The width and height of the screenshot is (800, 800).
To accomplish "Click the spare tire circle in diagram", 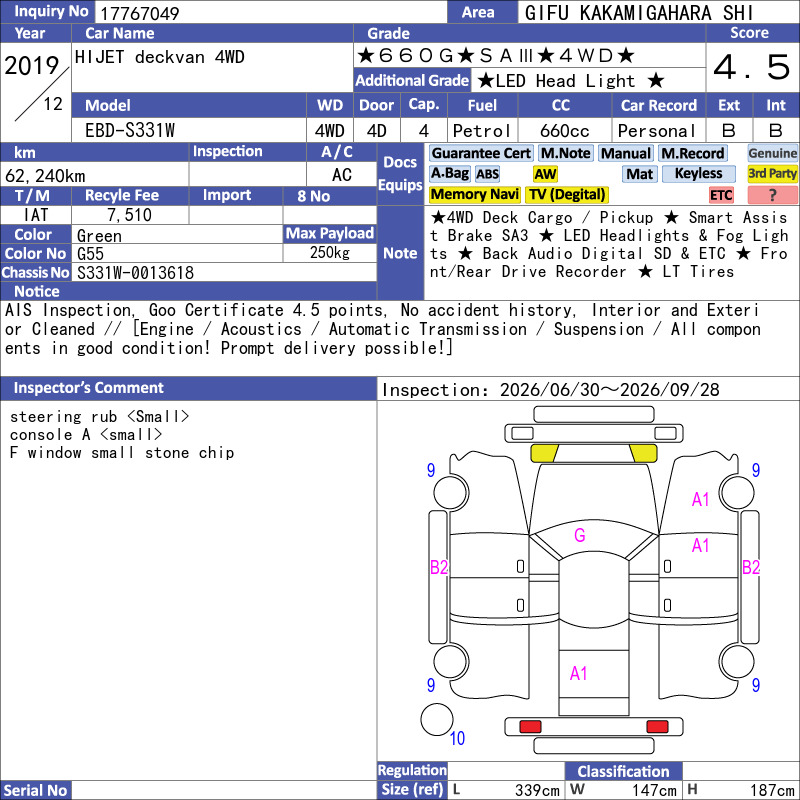I will pos(437,719).
